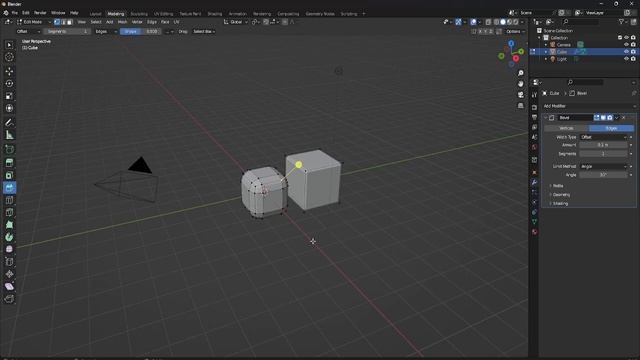Open the Tool properties tab icon

click(x=534, y=95)
